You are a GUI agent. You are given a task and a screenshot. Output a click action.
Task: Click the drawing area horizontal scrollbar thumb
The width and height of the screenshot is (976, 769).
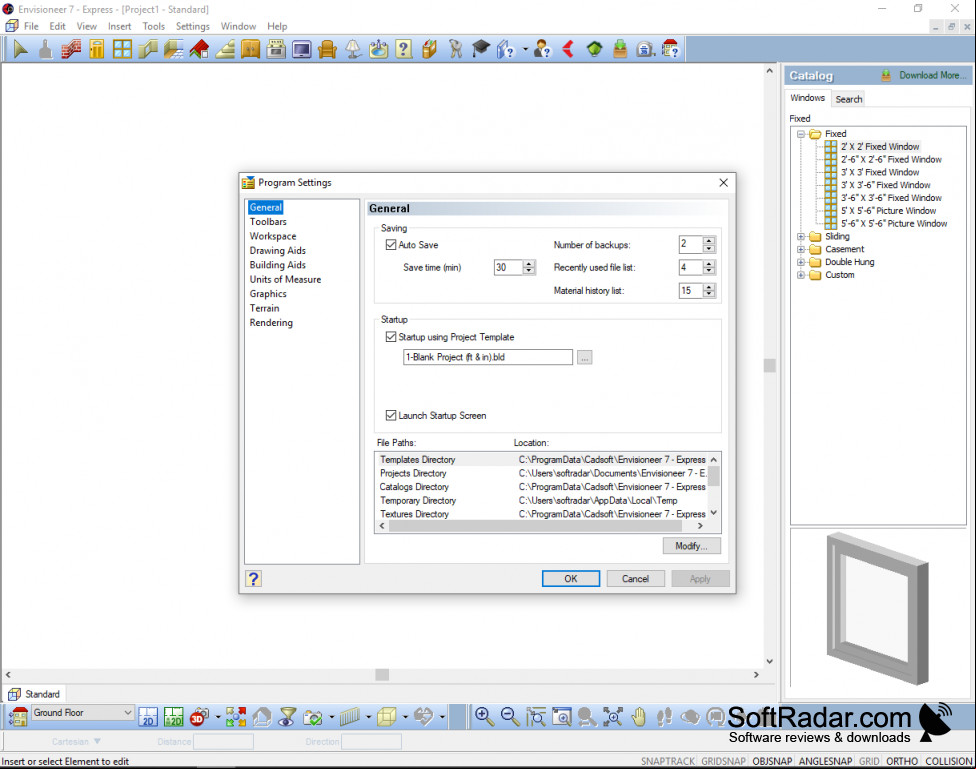click(x=382, y=674)
